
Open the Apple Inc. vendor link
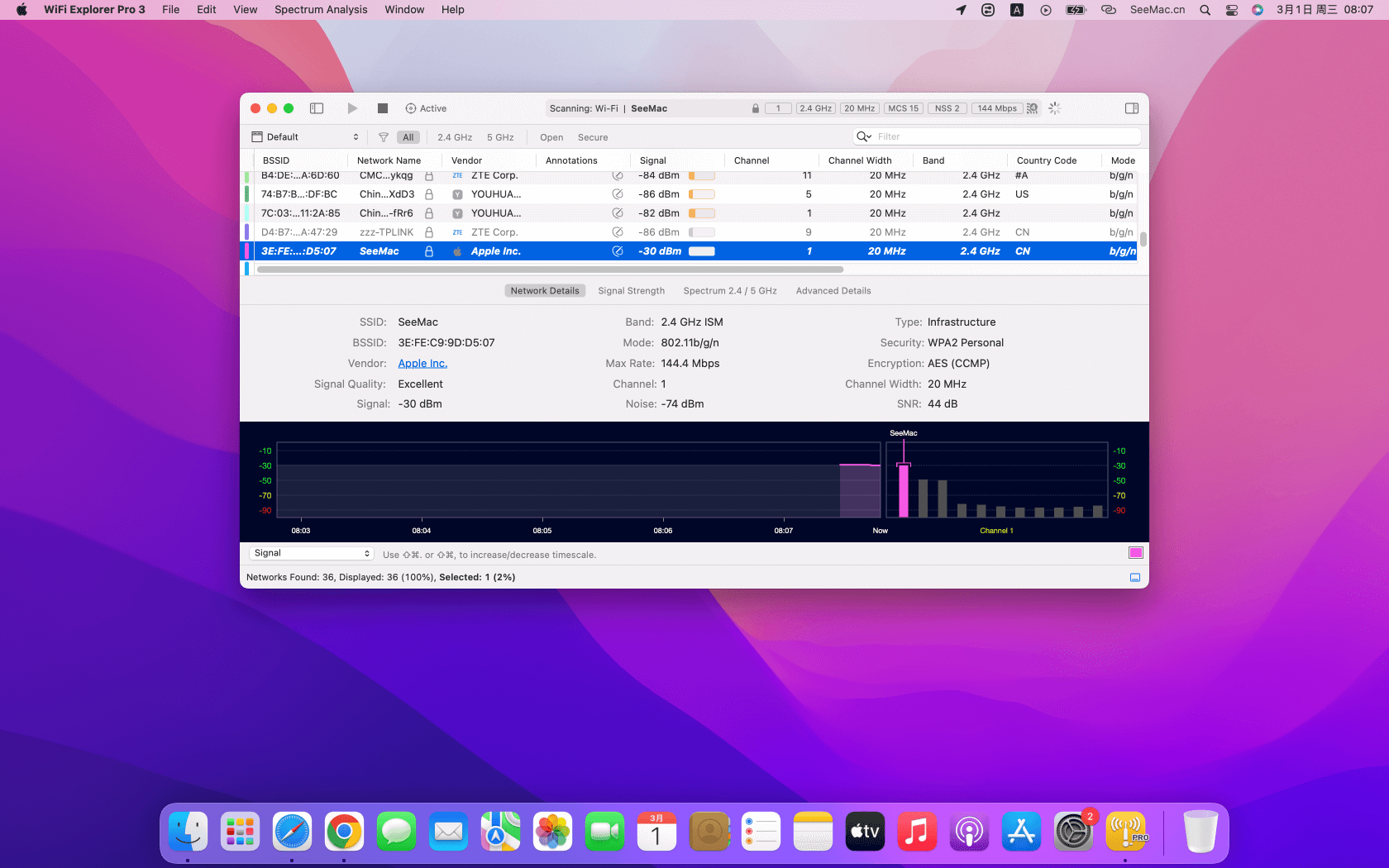point(422,364)
